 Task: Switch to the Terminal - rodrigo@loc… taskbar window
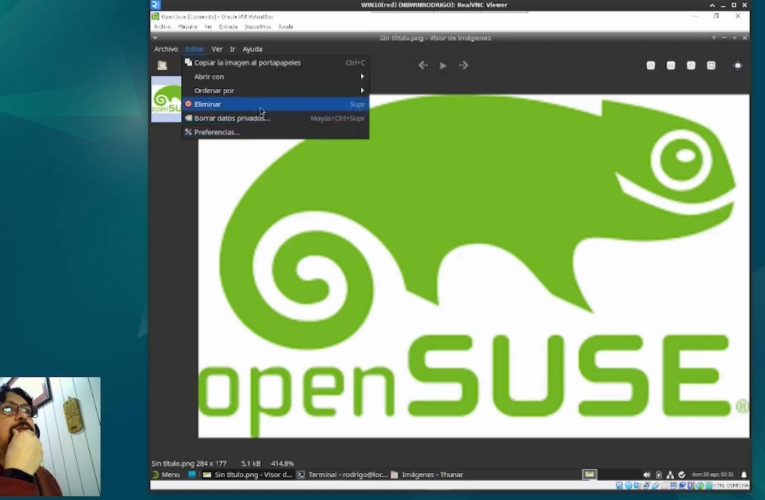tap(342, 475)
